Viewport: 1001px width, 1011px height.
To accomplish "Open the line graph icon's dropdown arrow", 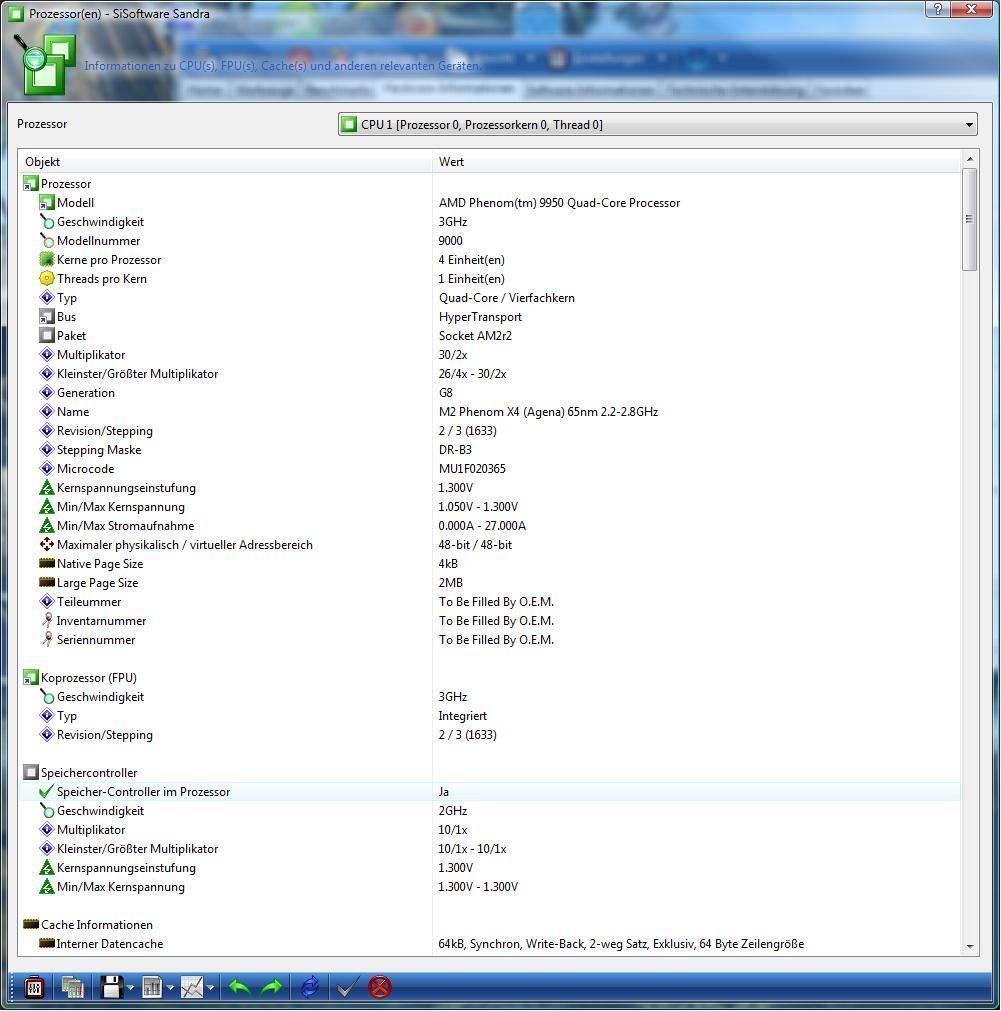I will point(210,988).
